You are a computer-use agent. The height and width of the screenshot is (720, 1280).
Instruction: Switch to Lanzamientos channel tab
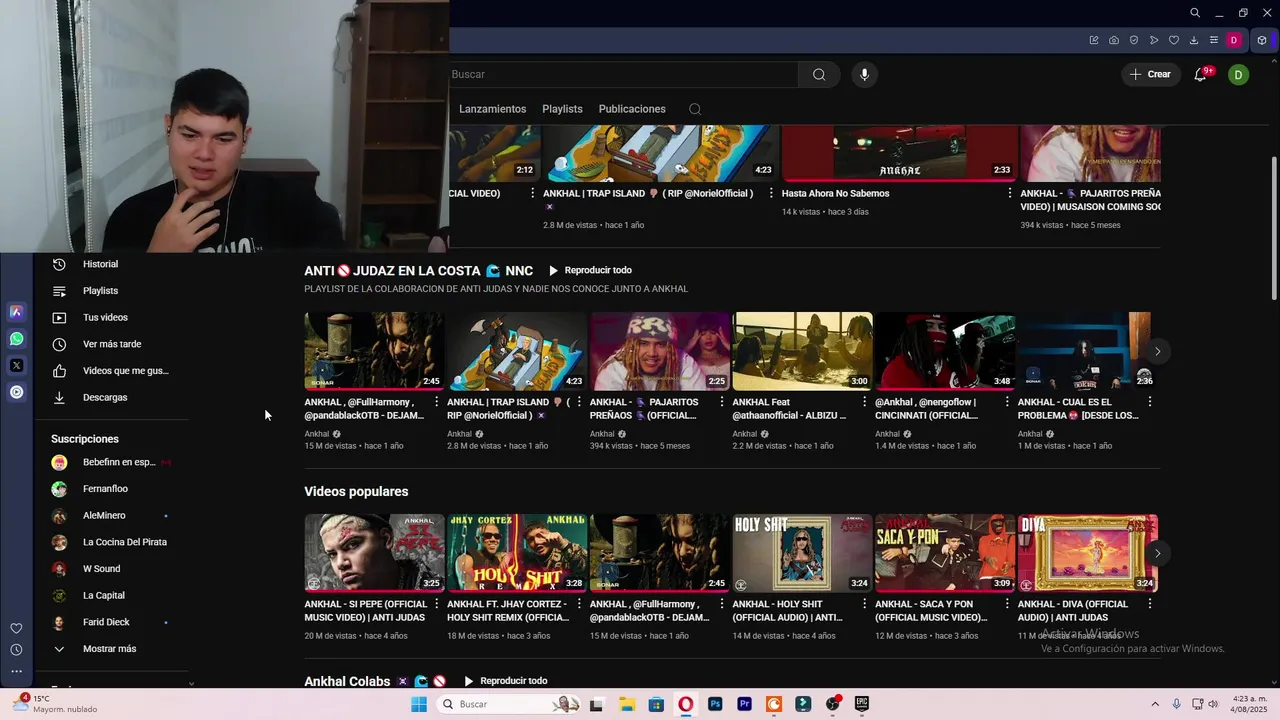tap(492, 109)
